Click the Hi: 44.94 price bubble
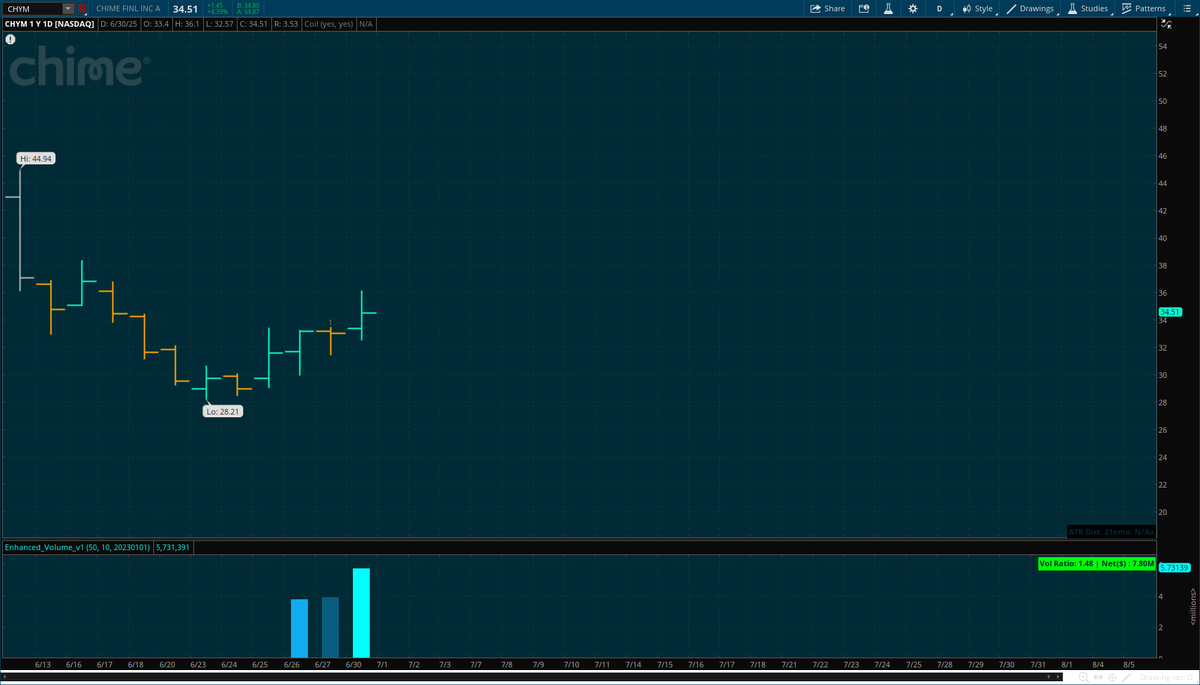This screenshot has height=685, width=1200. (x=36, y=158)
